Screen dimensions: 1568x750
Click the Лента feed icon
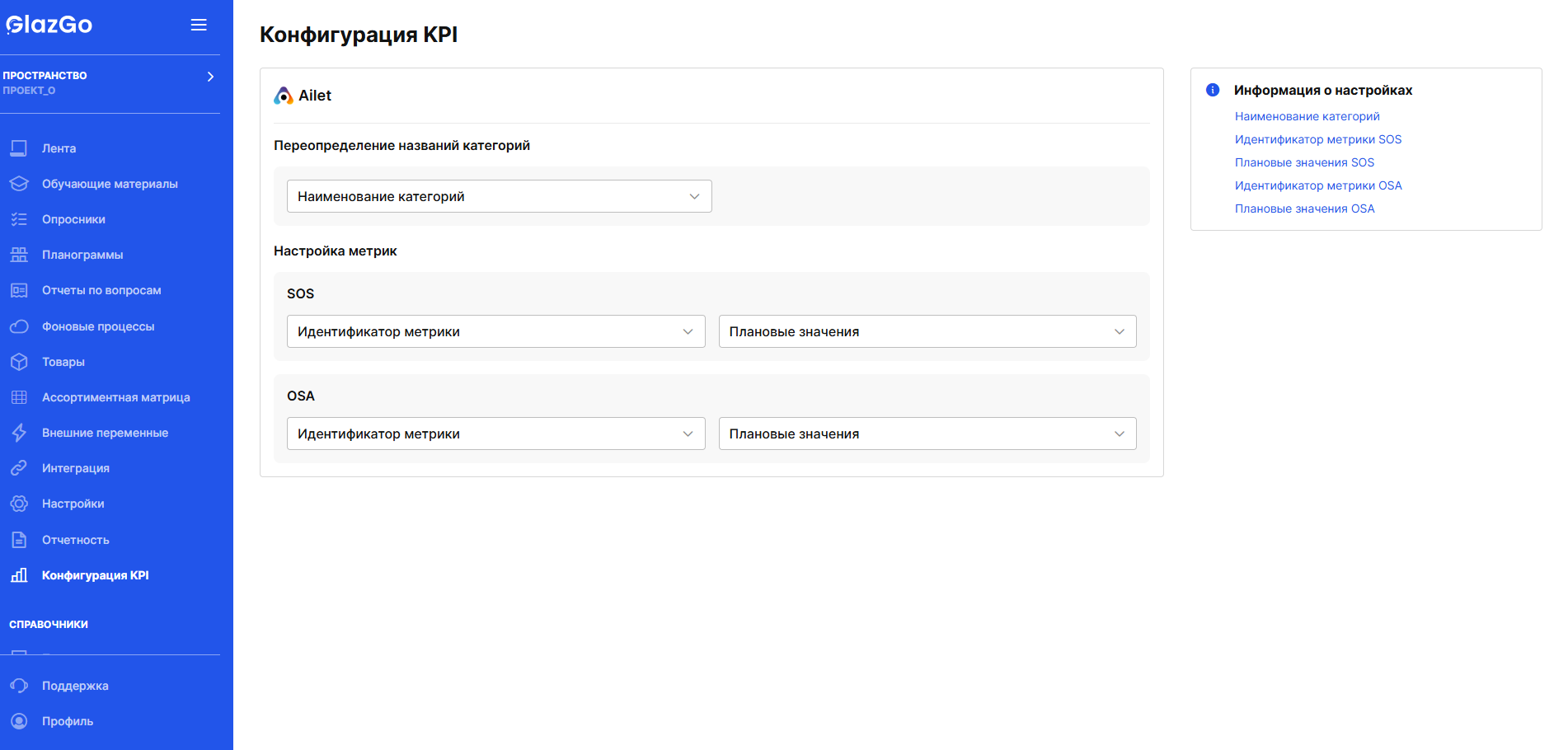[19, 148]
